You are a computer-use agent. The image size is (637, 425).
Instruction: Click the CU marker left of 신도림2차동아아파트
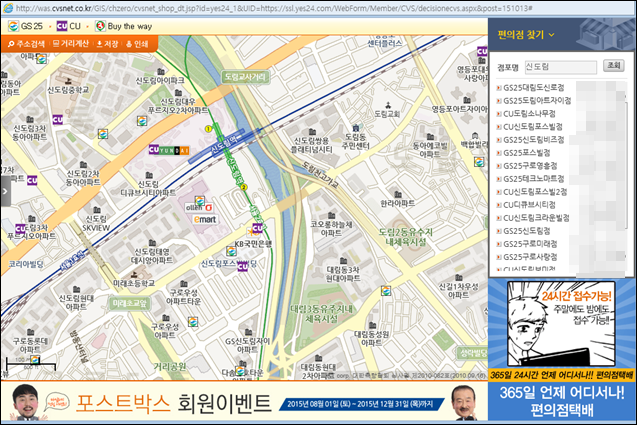tap(32, 180)
